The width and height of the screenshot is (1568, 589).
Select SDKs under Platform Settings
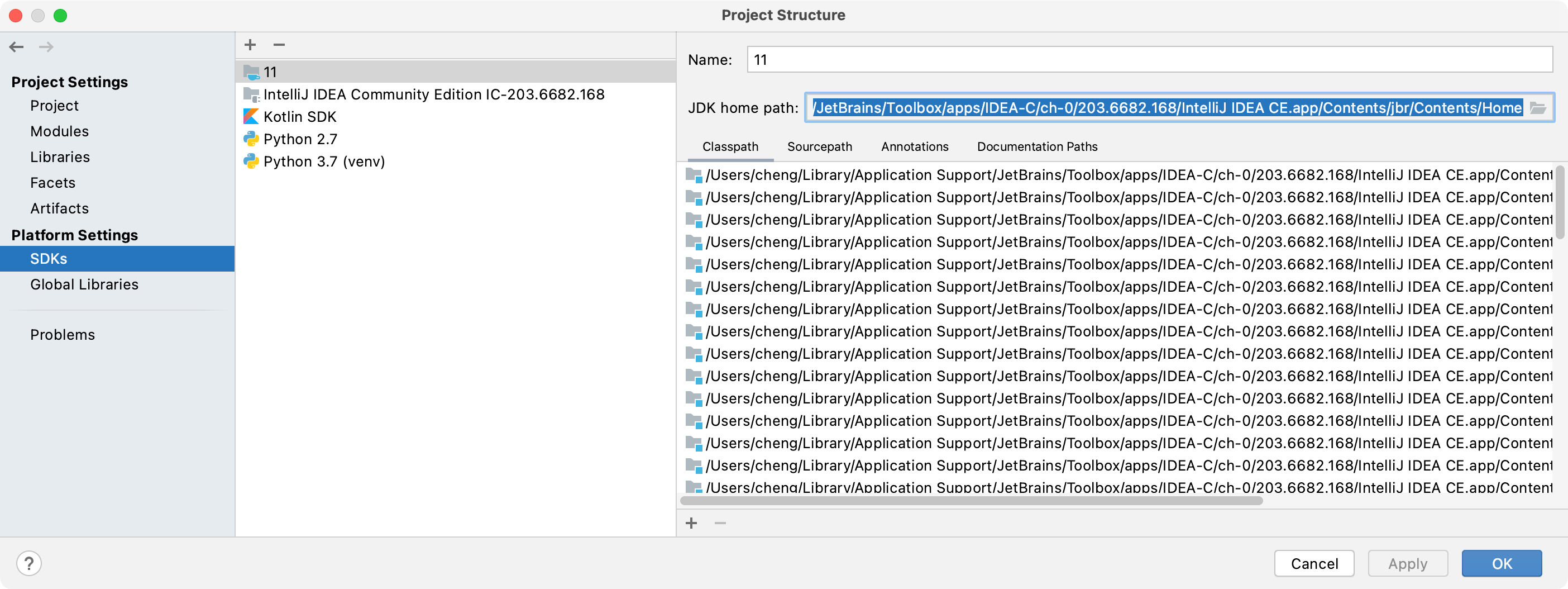[x=117, y=259]
